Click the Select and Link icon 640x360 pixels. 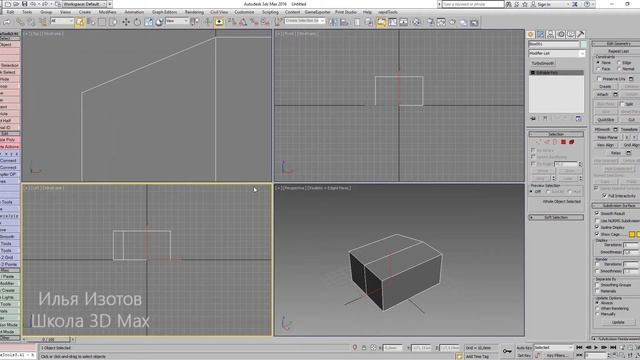(x=20, y=22)
